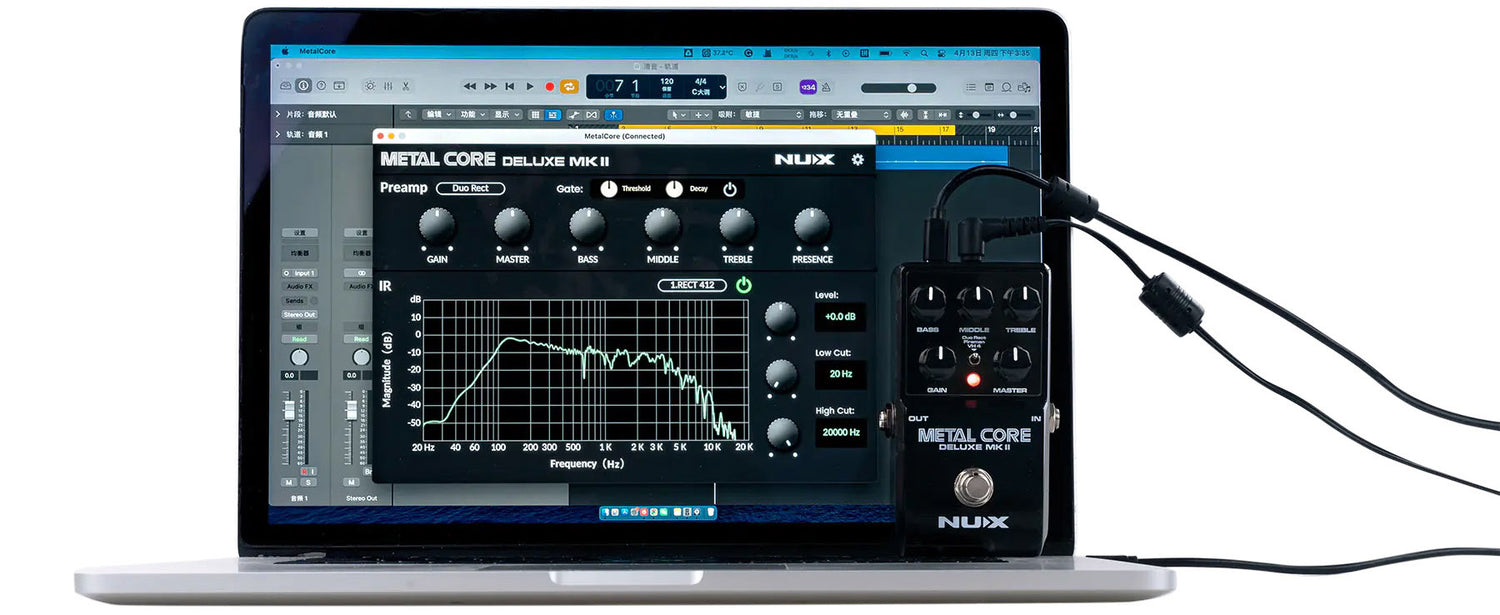Image resolution: width=1500 pixels, height=615 pixels.
Task: Click the Go to Beginning transport icon
Action: (510, 87)
